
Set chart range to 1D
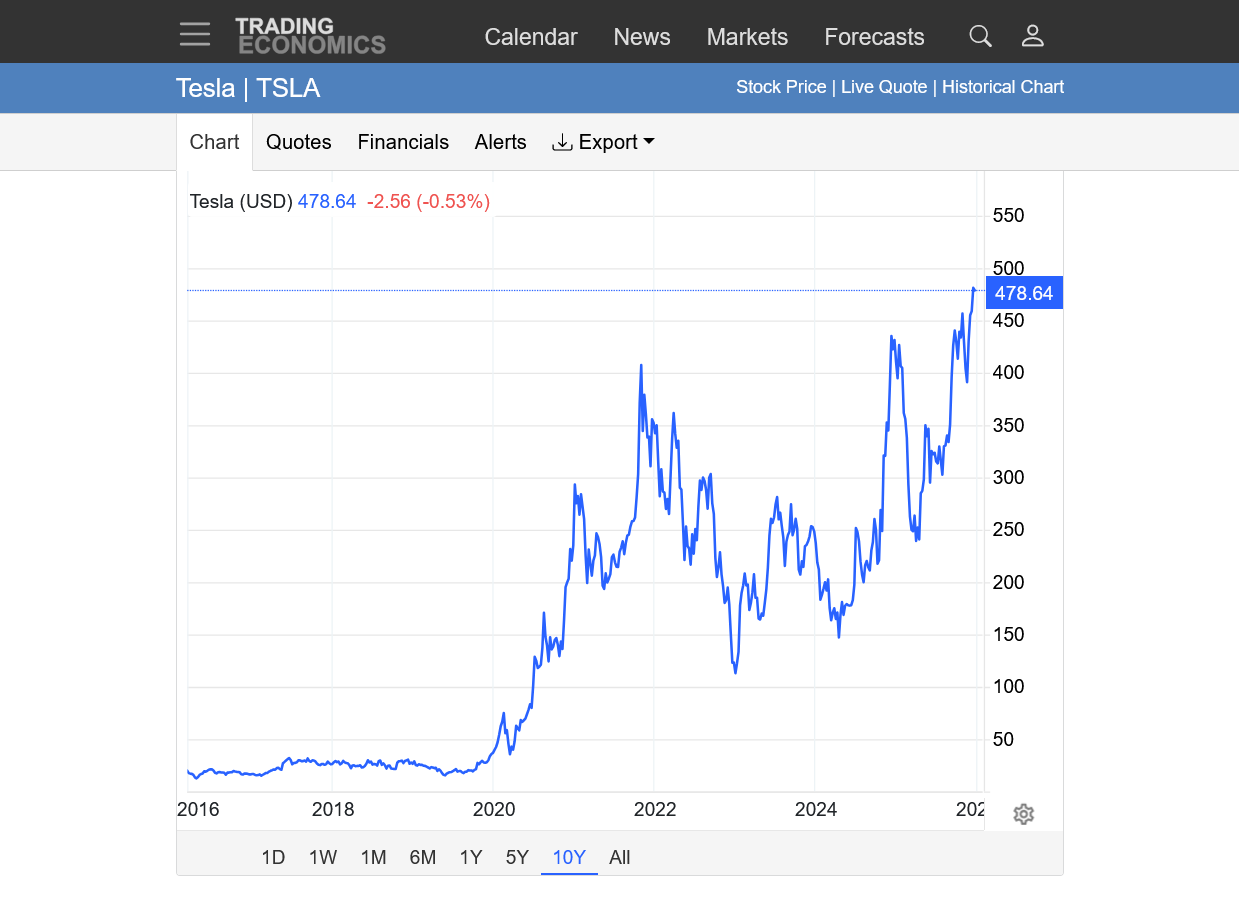click(273, 857)
